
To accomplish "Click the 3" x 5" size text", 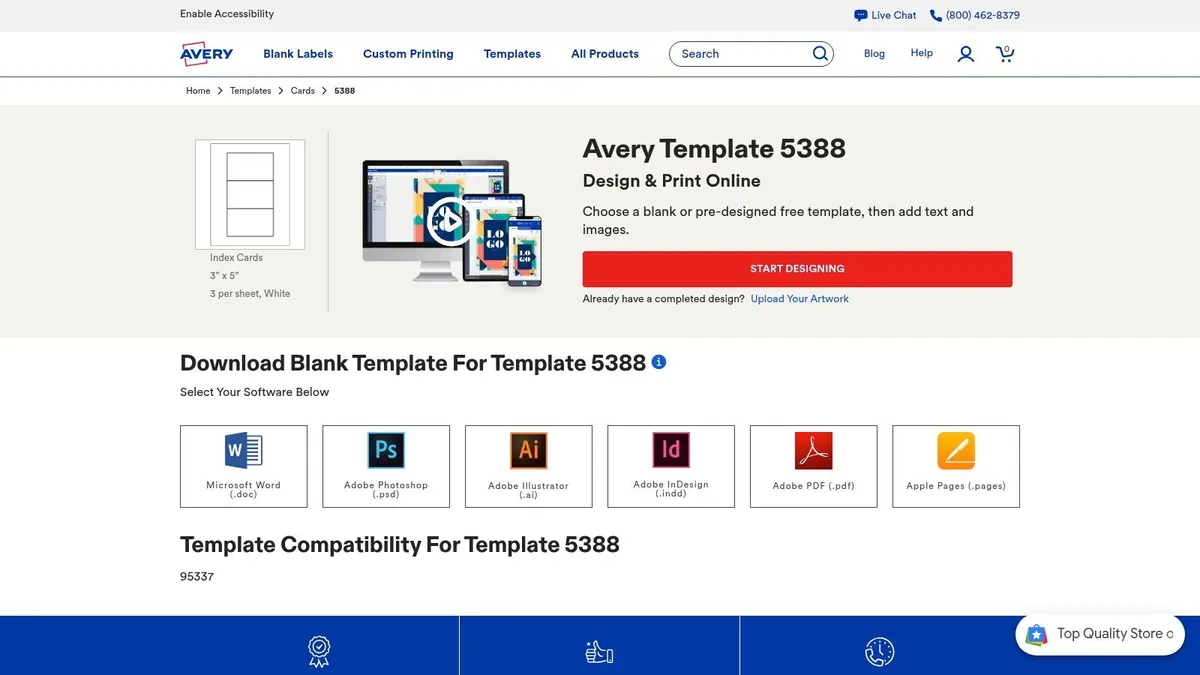I will tap(224, 276).
